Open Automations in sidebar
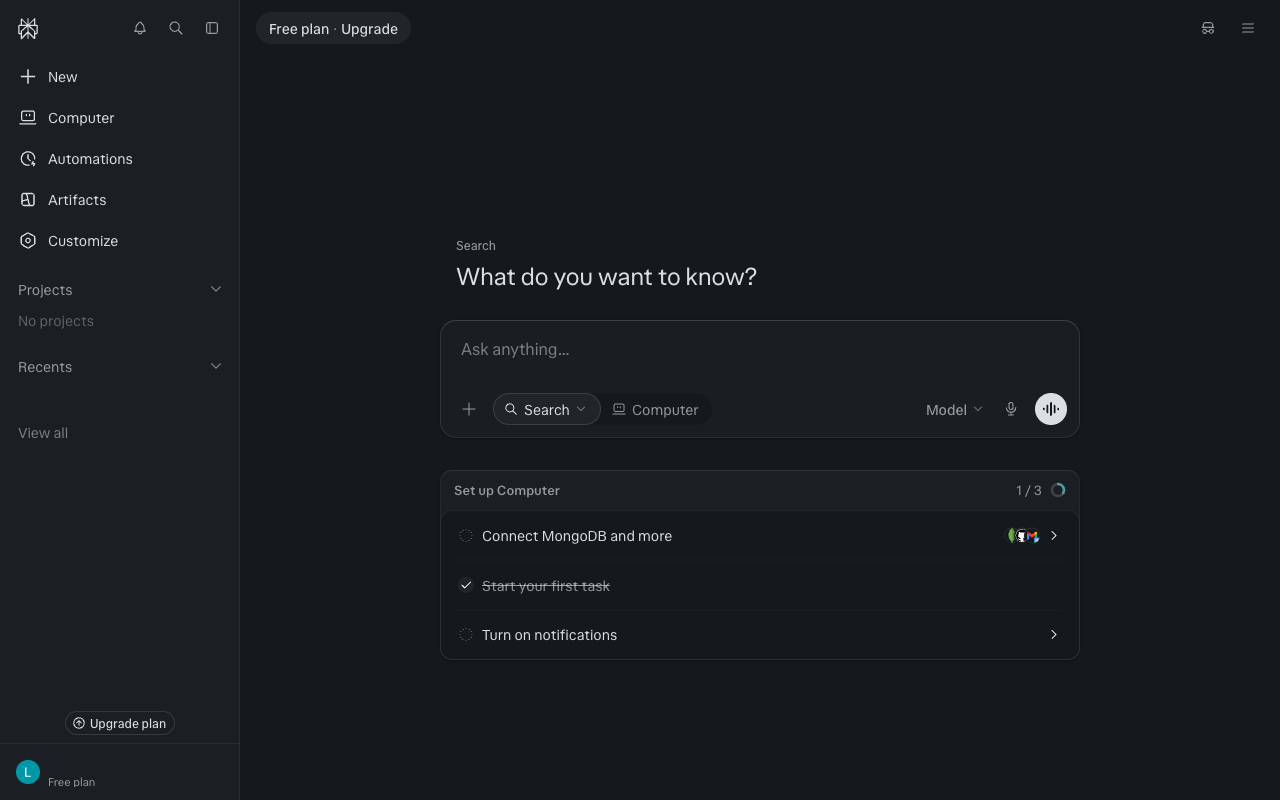Screen dimensions: 1280x800 [x=120, y=159]
